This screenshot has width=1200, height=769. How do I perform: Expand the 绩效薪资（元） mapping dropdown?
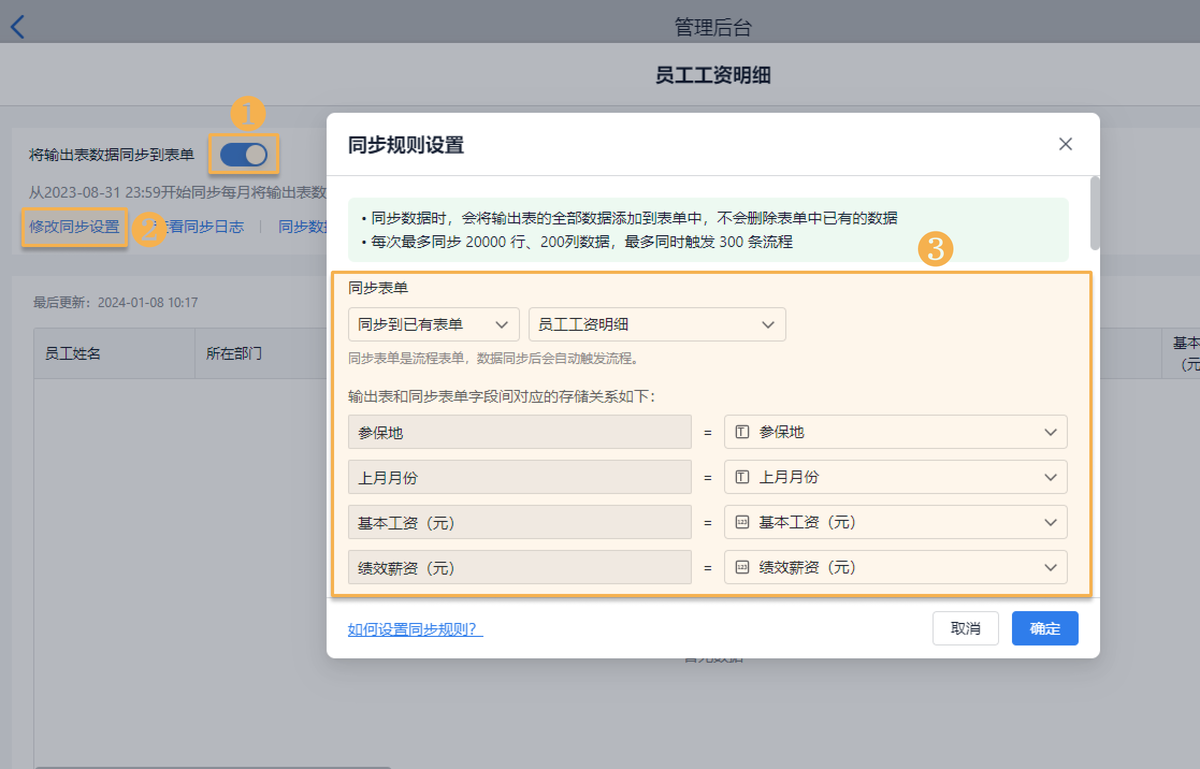(895, 567)
